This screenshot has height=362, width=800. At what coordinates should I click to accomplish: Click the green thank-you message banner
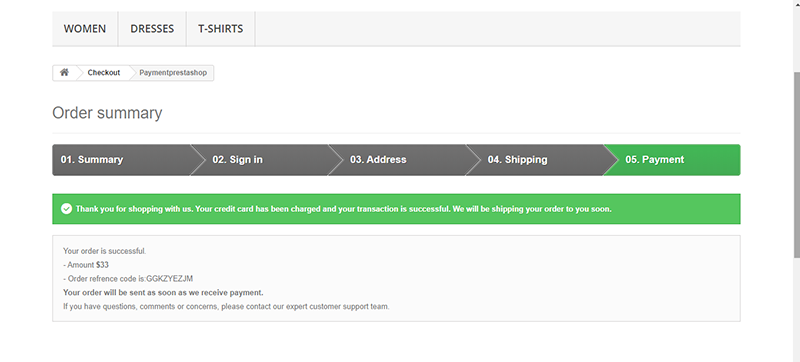396,209
